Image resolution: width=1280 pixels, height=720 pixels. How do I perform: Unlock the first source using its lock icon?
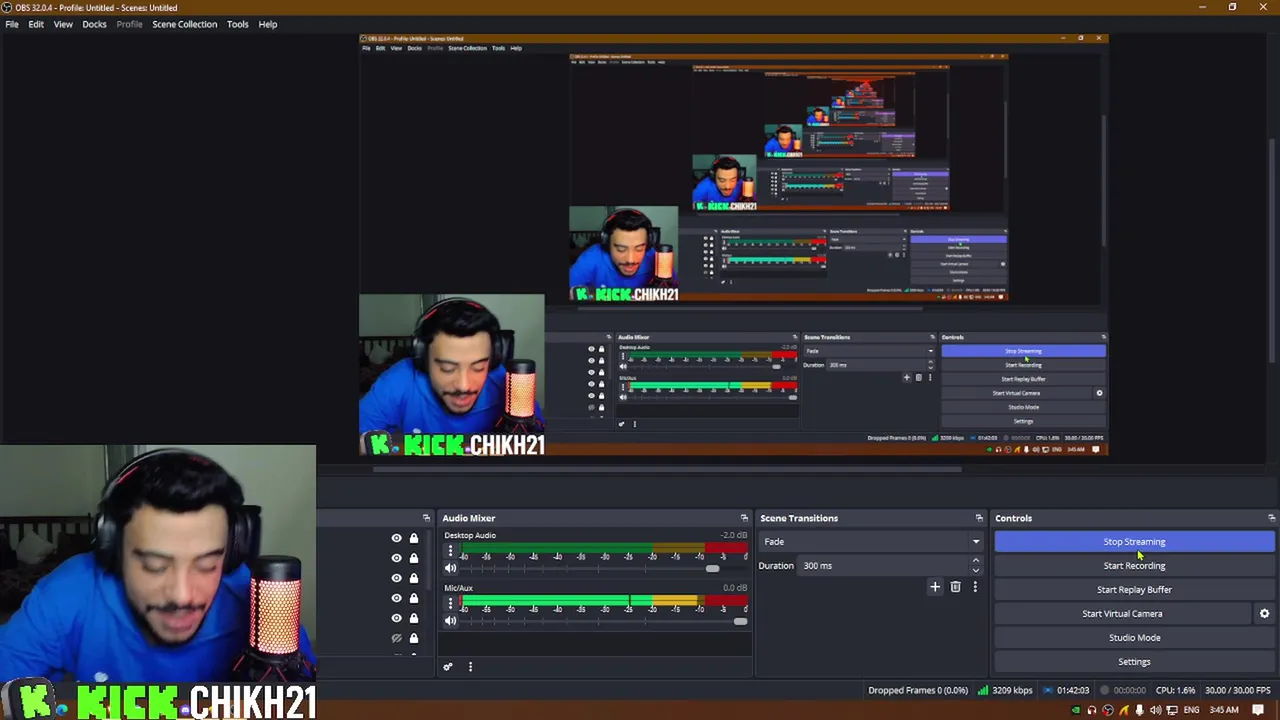pos(414,538)
